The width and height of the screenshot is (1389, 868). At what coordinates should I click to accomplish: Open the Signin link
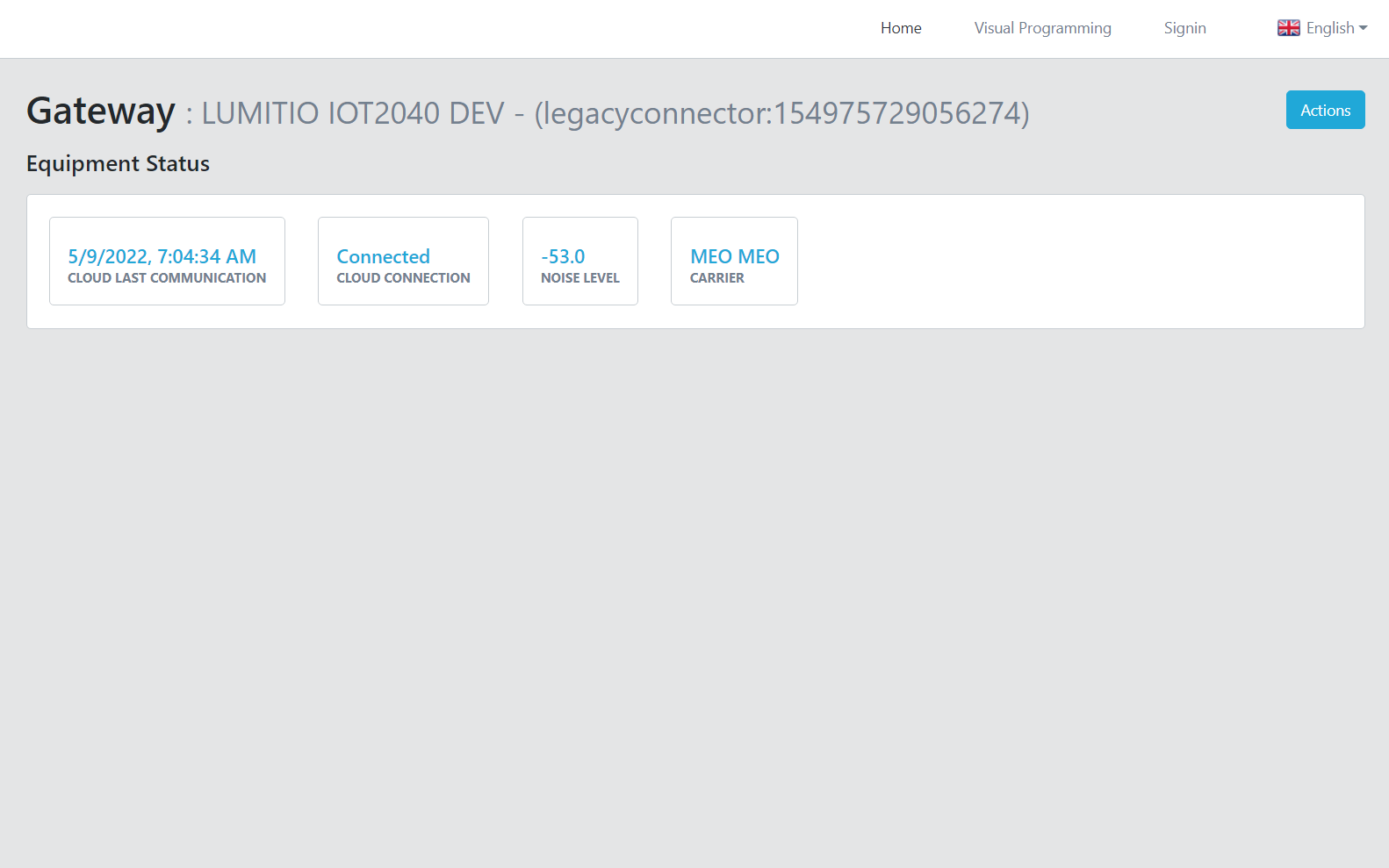pyautogui.click(x=1184, y=28)
